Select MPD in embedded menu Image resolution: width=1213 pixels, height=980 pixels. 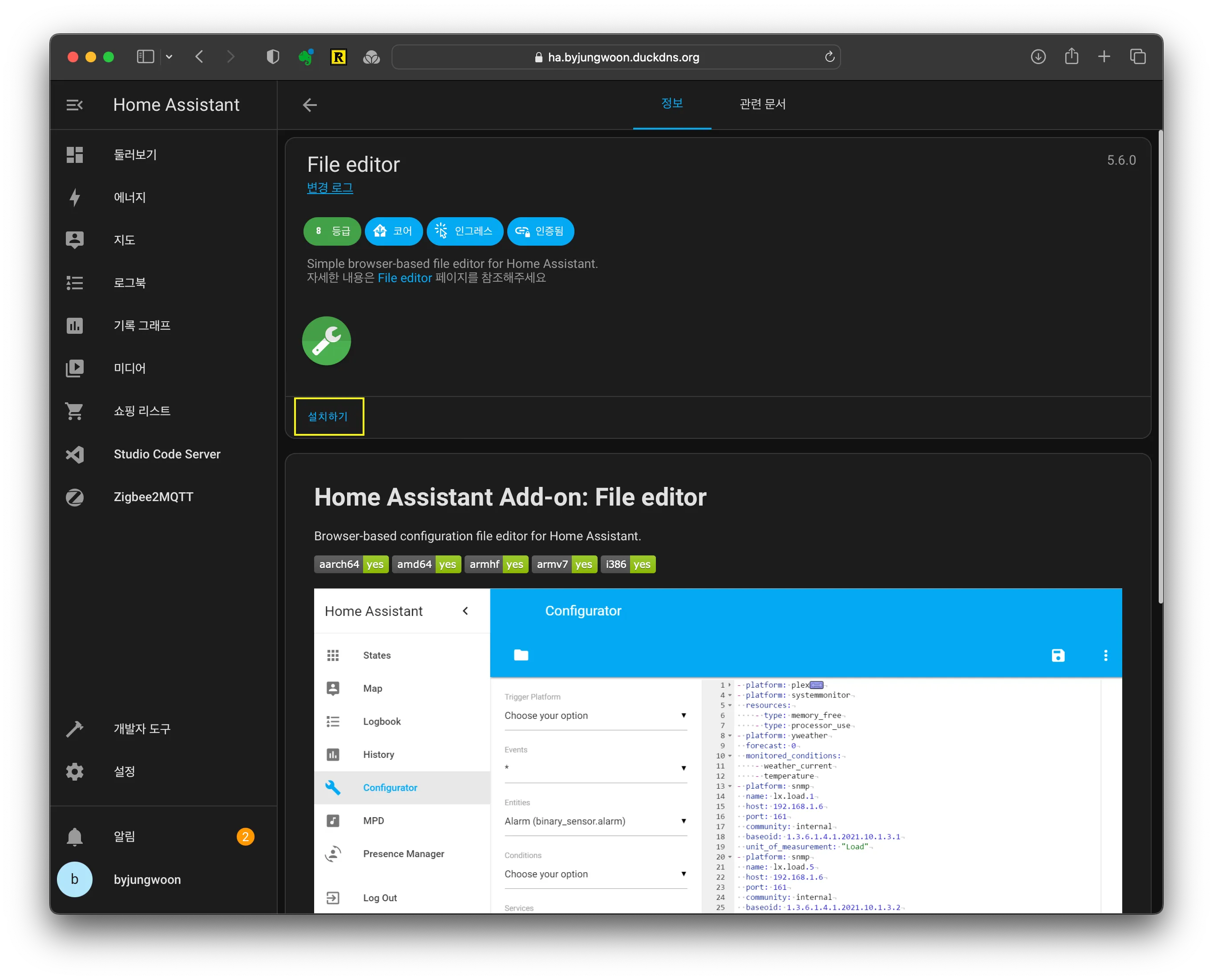point(402,821)
